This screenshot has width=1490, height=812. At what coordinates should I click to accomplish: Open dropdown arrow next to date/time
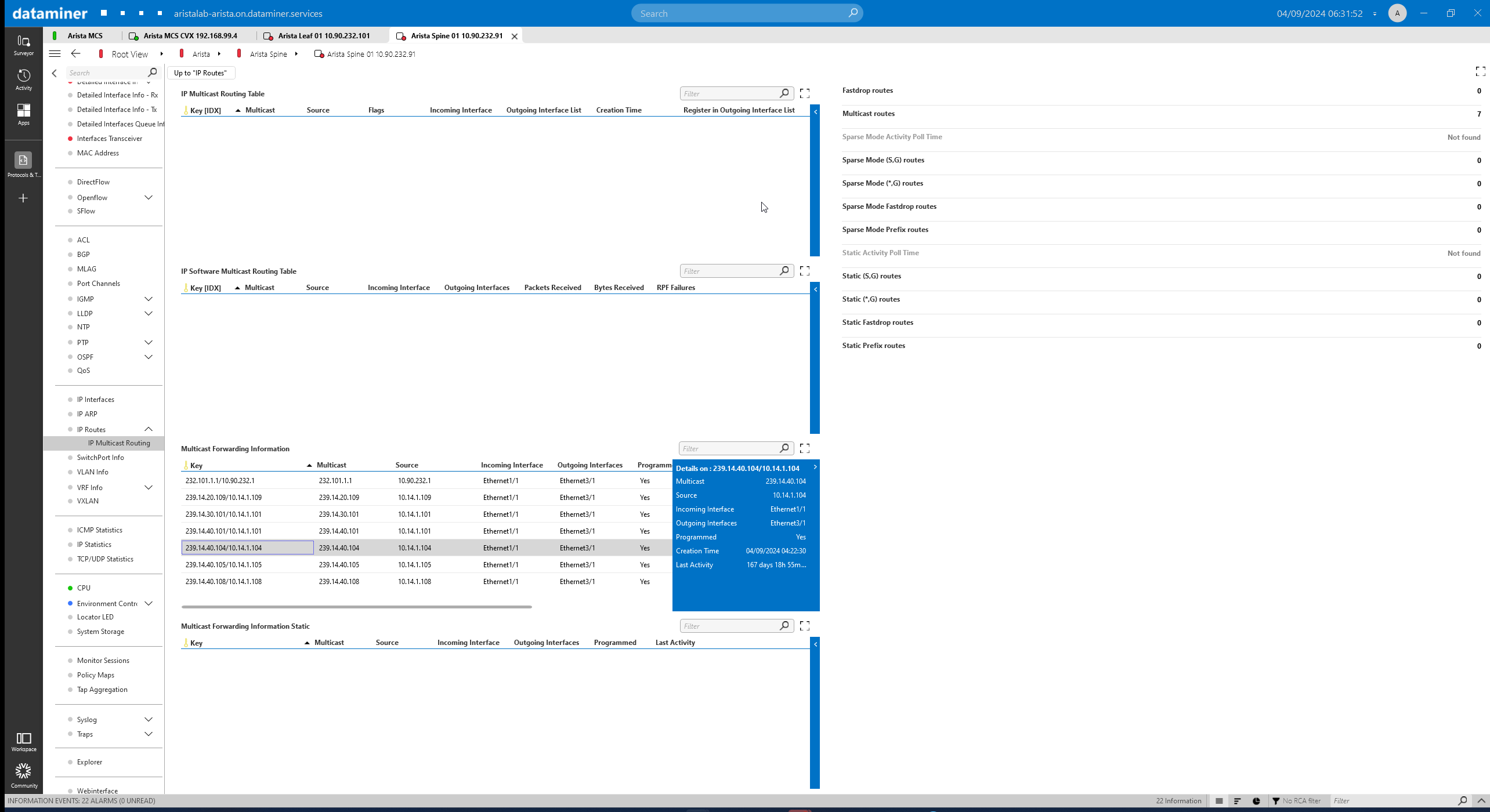(1375, 14)
